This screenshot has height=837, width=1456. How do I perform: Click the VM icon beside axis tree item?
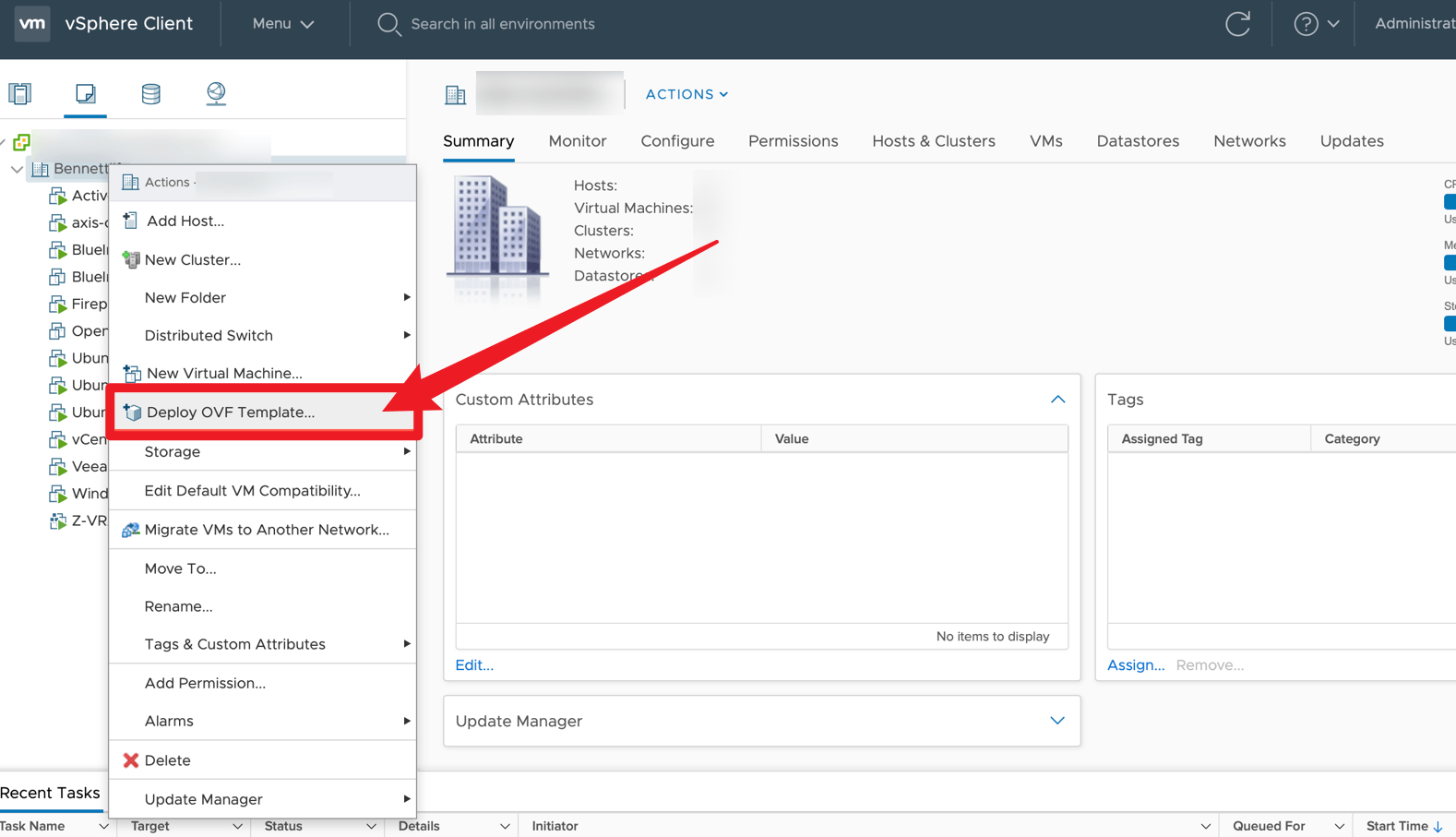pos(57,223)
